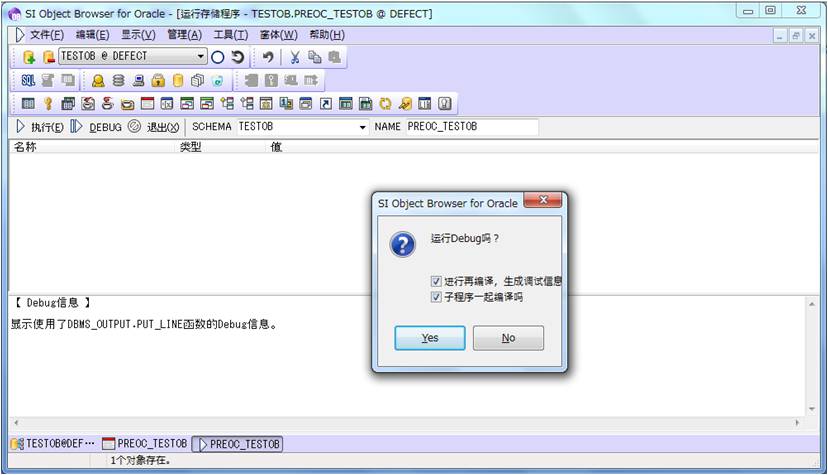This screenshot has width=828, height=475.
Task: Click the yellow circular refresh arrows icon
Action: click(x=385, y=103)
